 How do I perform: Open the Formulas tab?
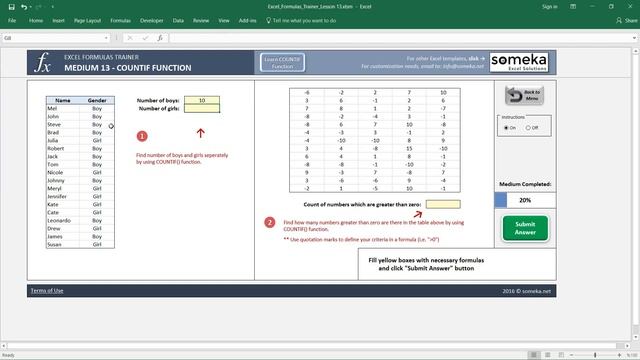[x=120, y=20]
